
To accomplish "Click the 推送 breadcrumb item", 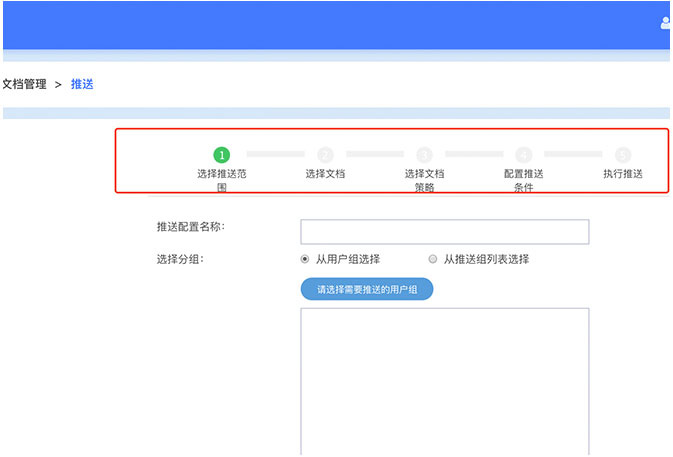I will (82, 84).
